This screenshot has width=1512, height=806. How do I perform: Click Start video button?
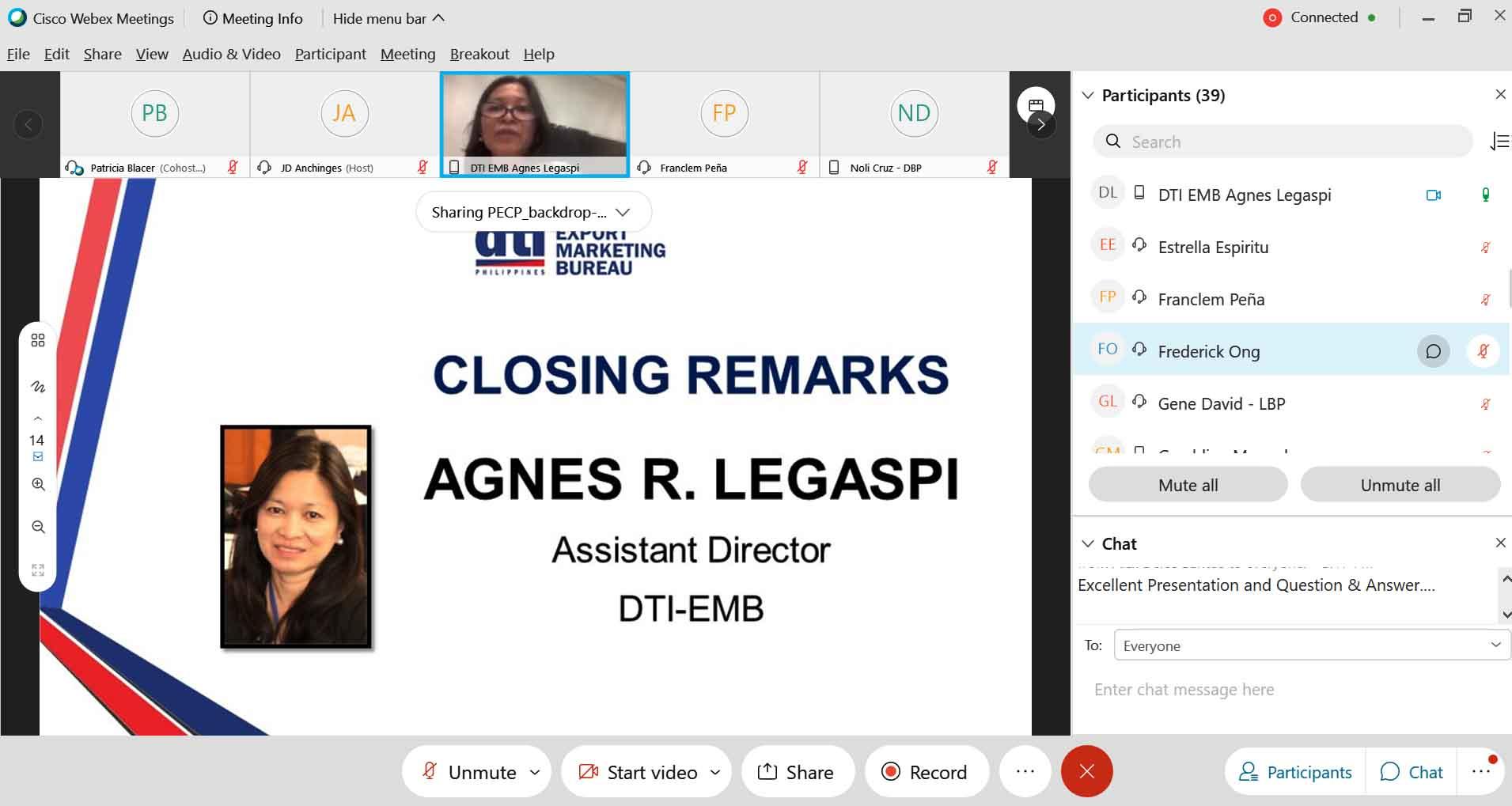tap(638, 771)
